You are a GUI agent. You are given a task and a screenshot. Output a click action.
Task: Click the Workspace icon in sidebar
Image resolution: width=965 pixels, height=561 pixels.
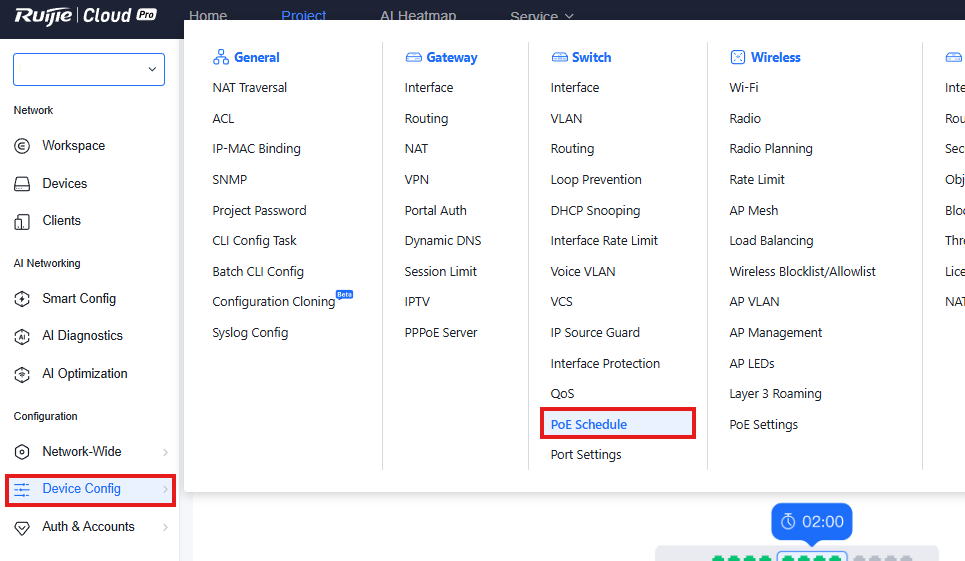[x=22, y=146]
